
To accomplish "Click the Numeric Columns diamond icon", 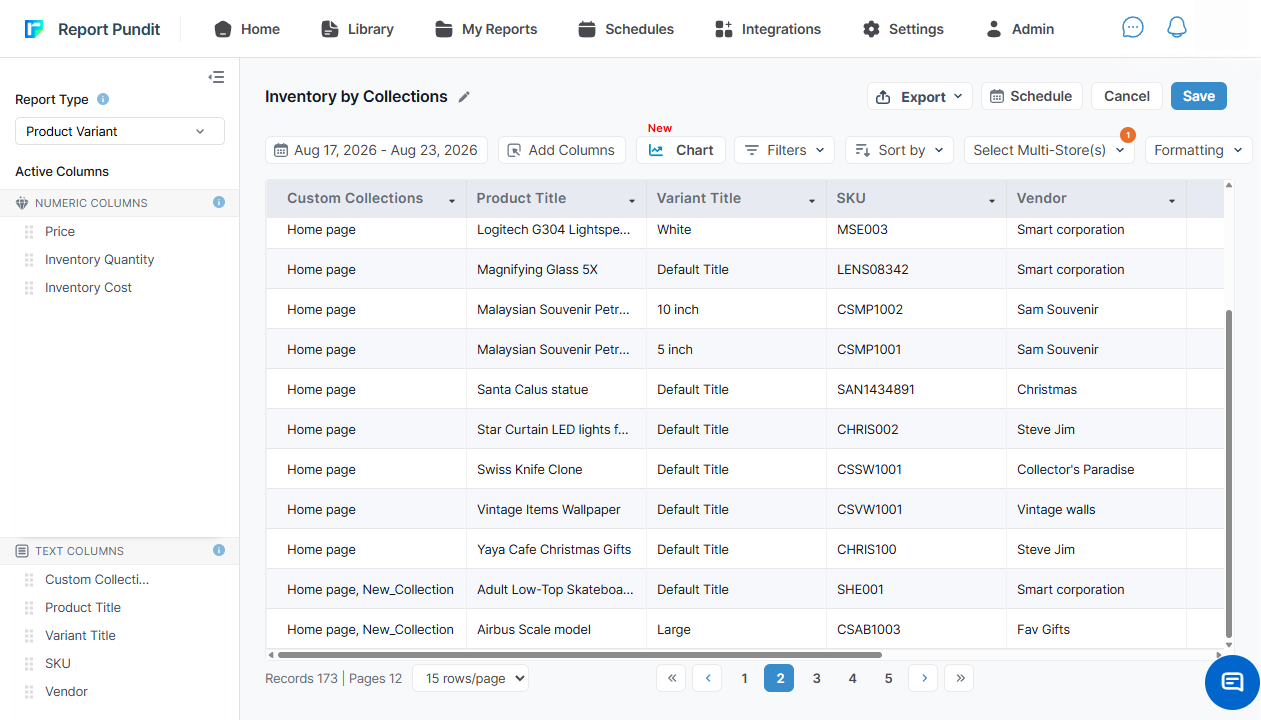I will 22,203.
